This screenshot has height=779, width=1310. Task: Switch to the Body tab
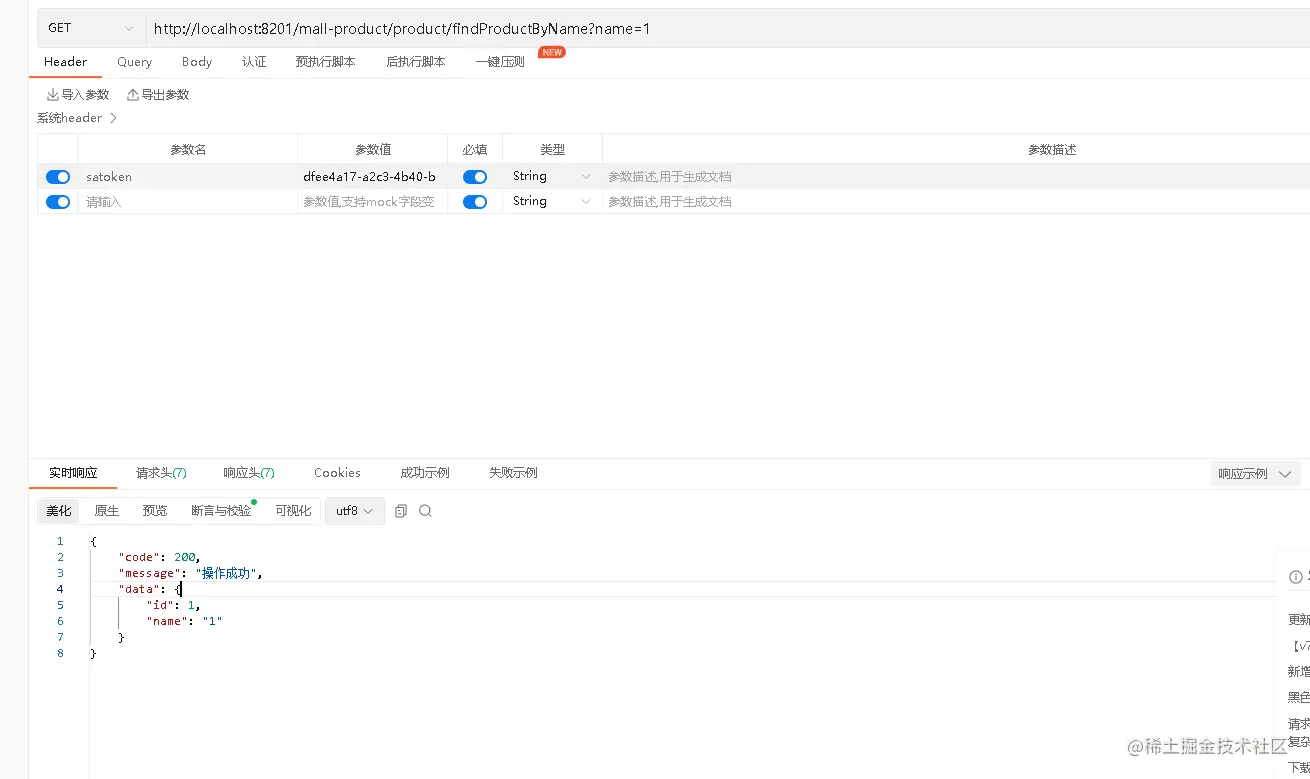197,62
